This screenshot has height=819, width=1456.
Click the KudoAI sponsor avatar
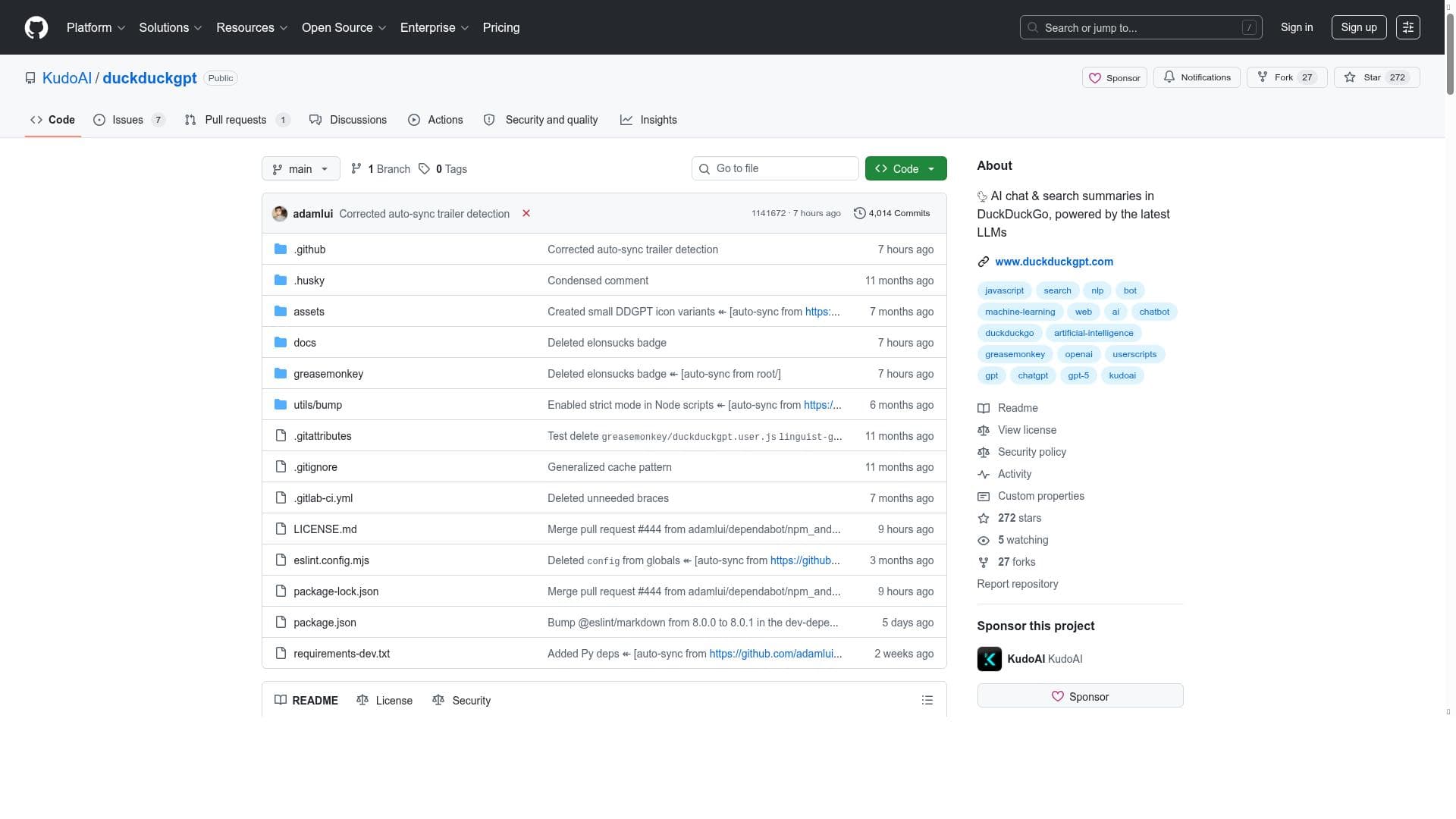[989, 658]
